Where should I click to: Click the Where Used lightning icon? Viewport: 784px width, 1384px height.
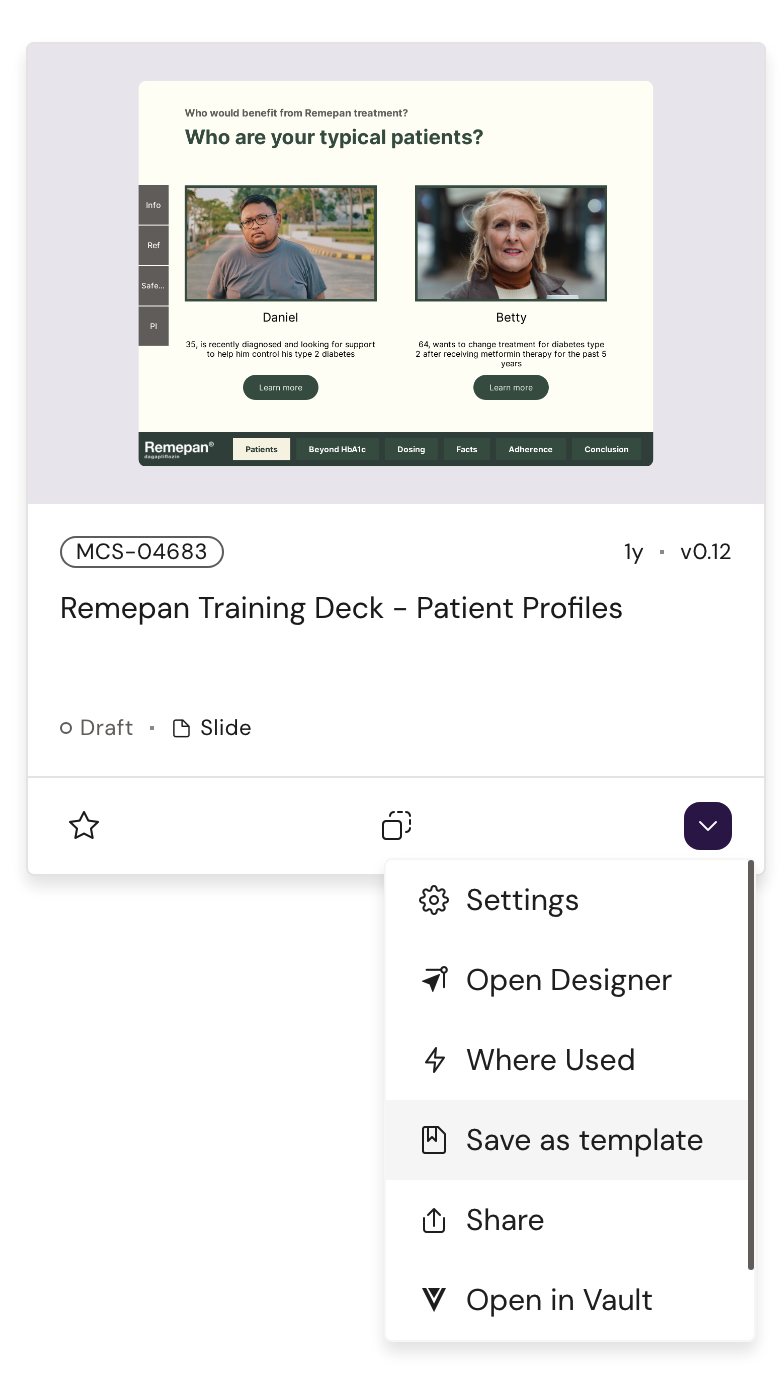[x=434, y=1060]
